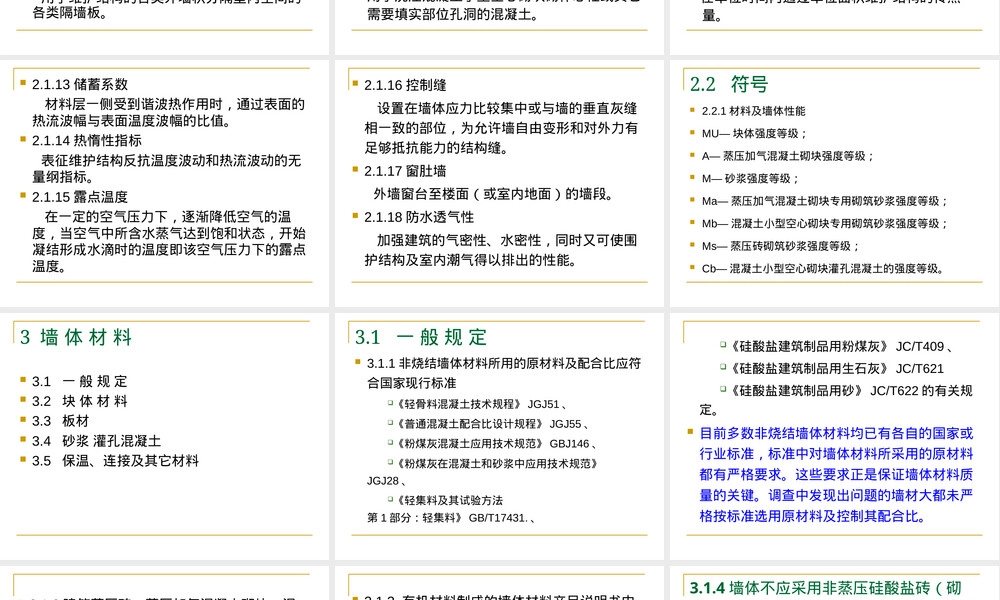Click the contents entry 3.2 块体材料
The image size is (1000, 600).
coord(80,401)
